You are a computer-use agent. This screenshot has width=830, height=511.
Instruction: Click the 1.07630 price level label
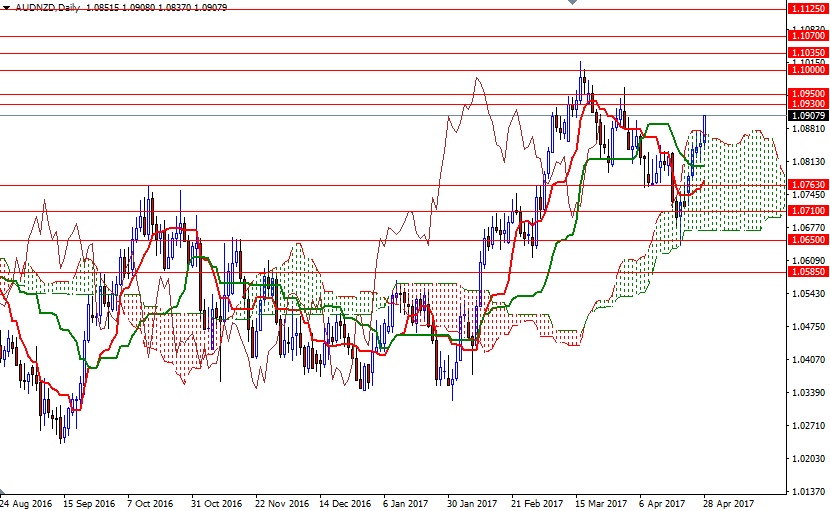coord(807,185)
